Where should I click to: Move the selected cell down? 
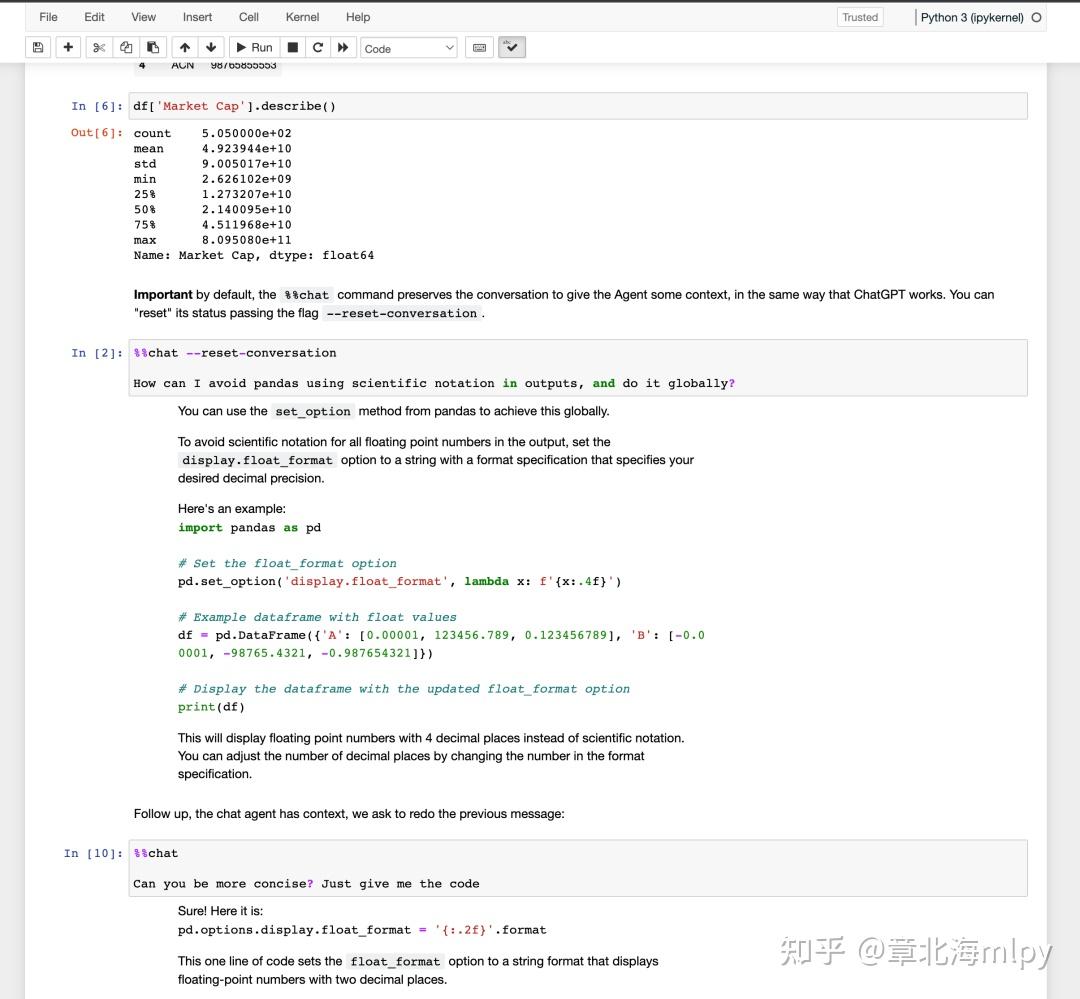click(x=211, y=47)
